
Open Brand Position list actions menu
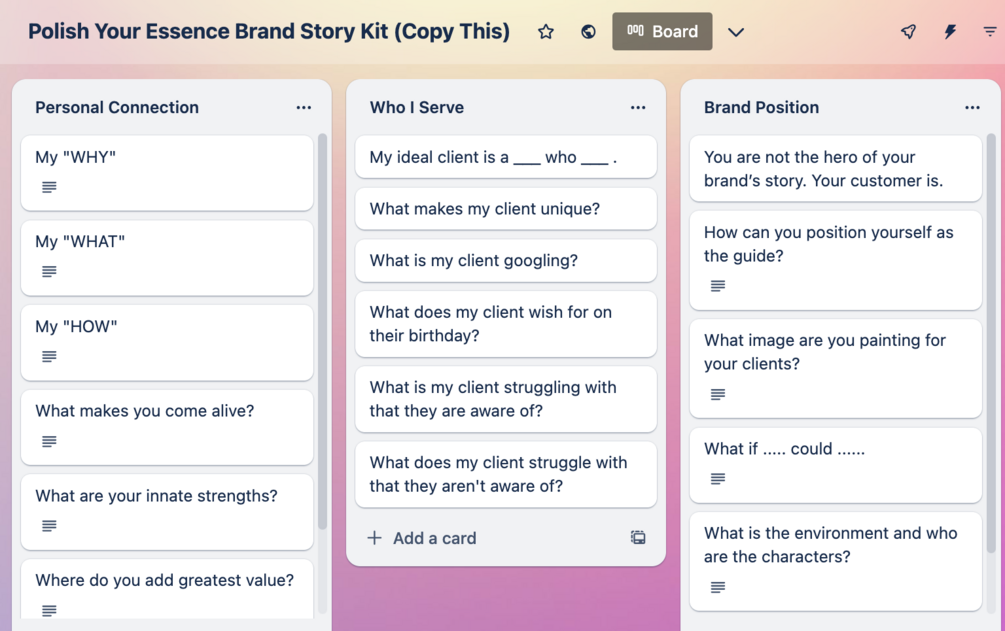click(x=972, y=107)
